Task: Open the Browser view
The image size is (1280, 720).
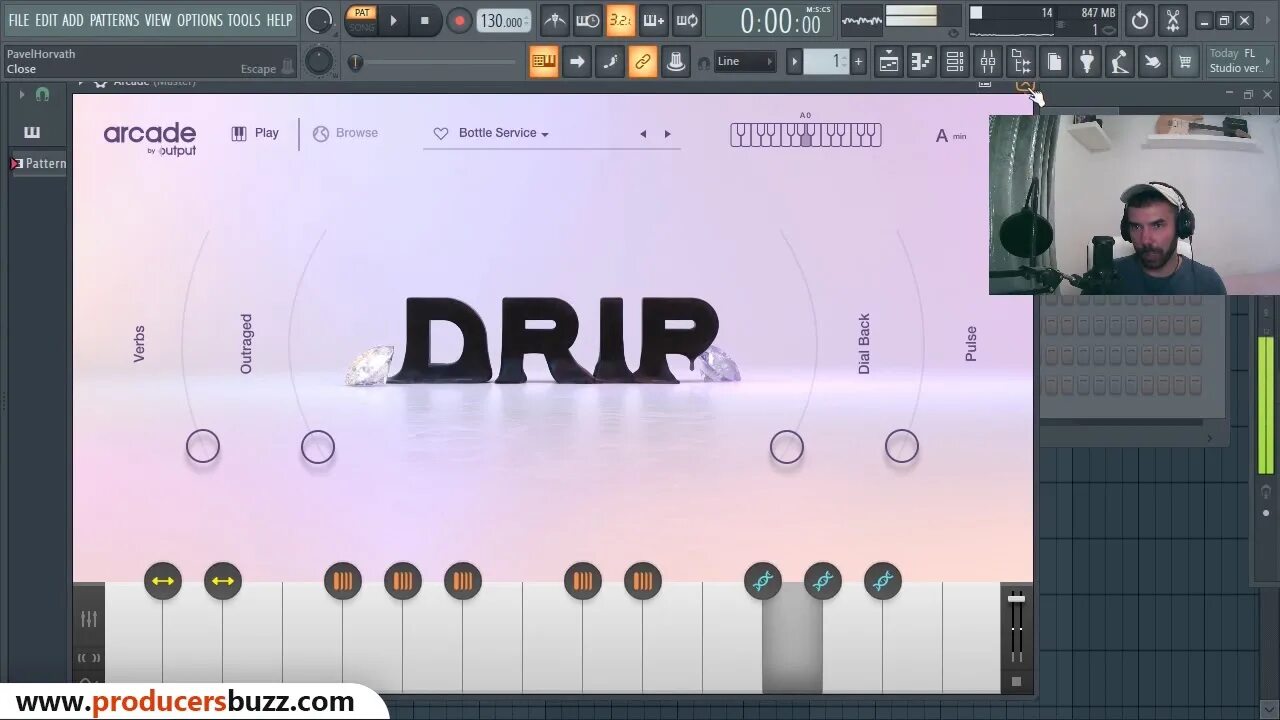Action: tap(1021, 62)
